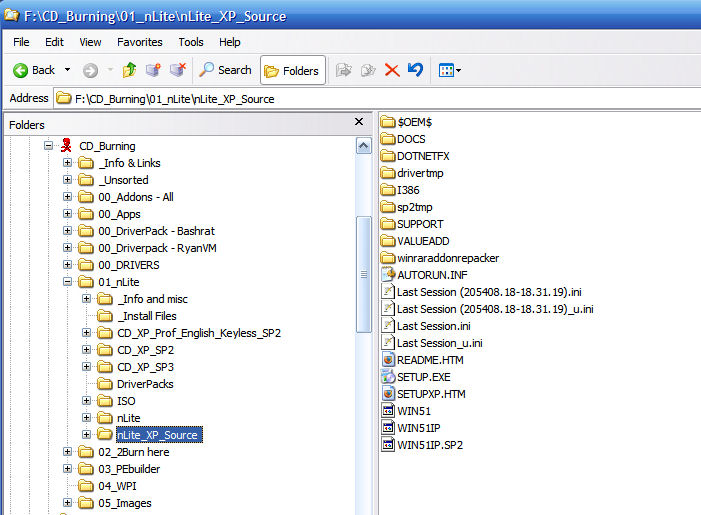
Task: Select the WIN51 file icon
Action: click(388, 410)
